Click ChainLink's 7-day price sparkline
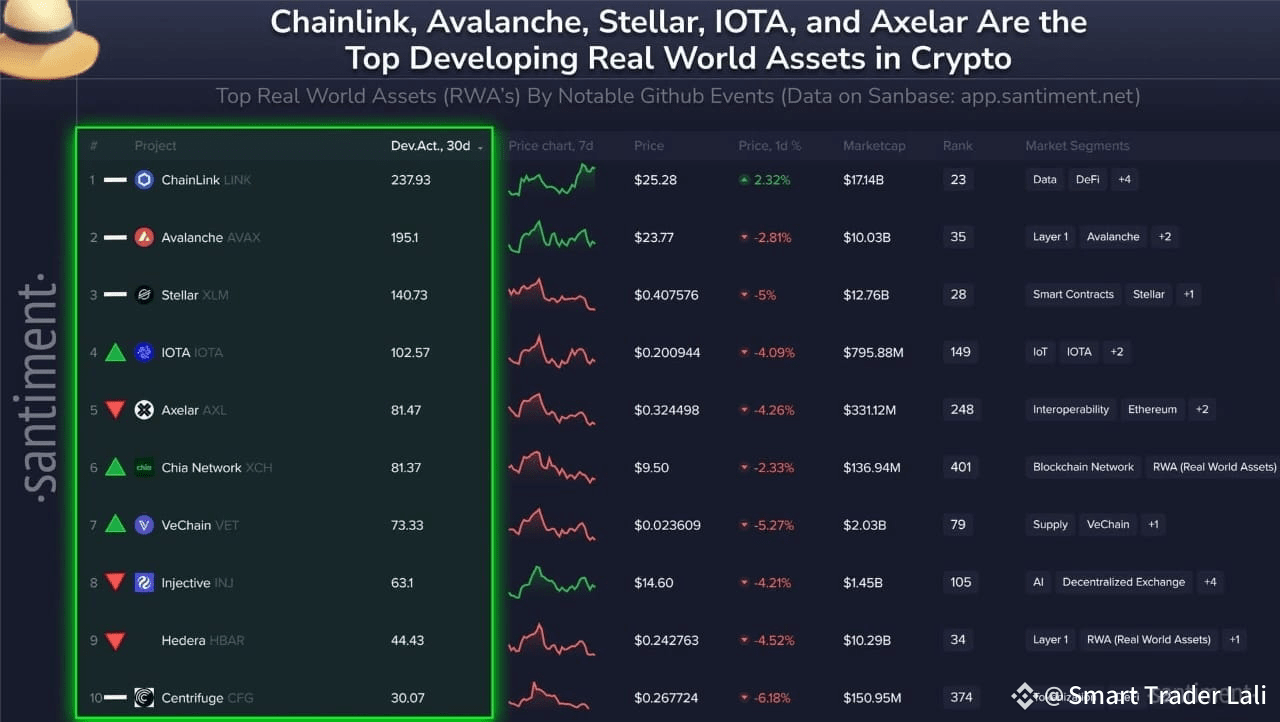Screen dimensions: 1280x722 [550, 180]
